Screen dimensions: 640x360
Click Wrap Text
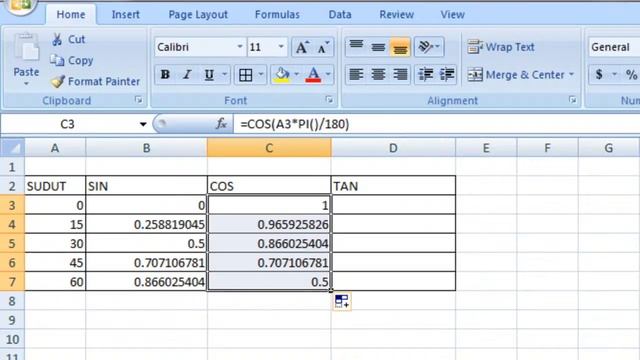[x=501, y=47]
